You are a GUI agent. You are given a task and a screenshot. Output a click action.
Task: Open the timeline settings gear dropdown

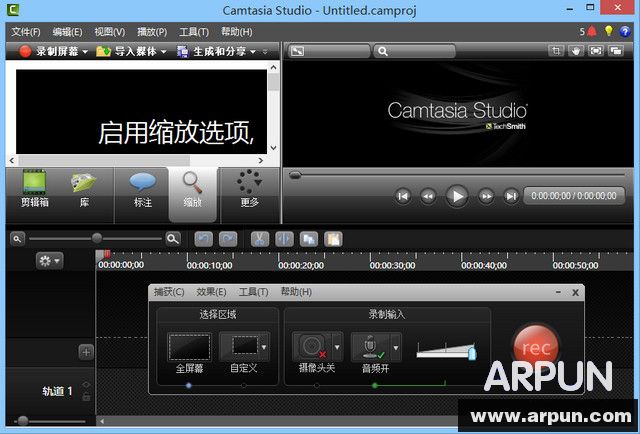[49, 260]
